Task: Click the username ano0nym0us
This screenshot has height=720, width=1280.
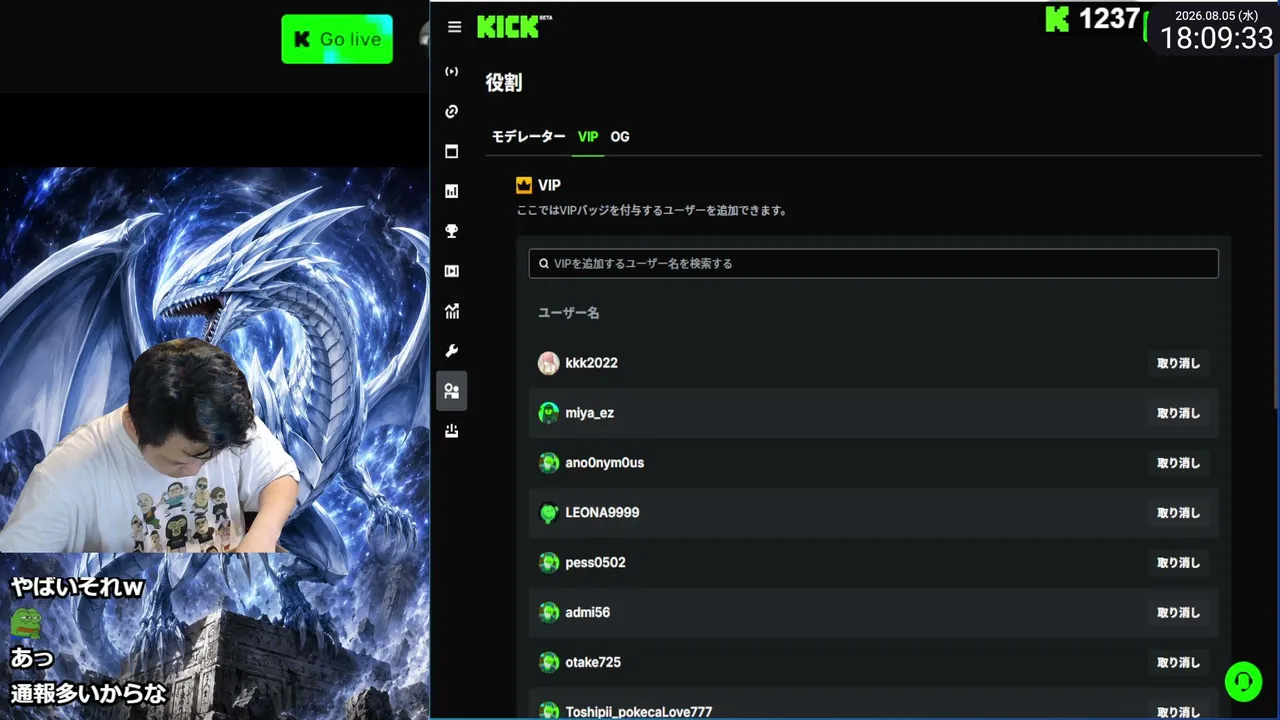Action: pos(605,463)
